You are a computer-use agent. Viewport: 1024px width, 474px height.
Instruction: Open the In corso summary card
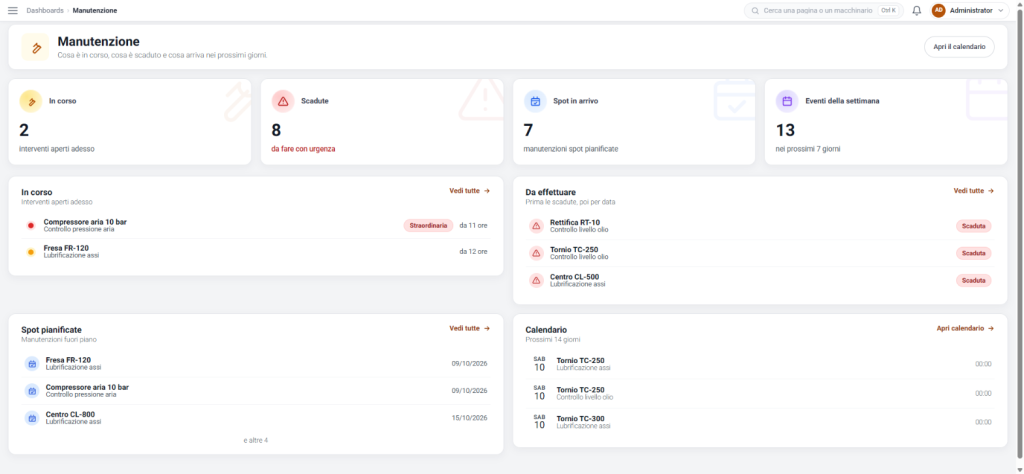pyautogui.click(x=129, y=122)
